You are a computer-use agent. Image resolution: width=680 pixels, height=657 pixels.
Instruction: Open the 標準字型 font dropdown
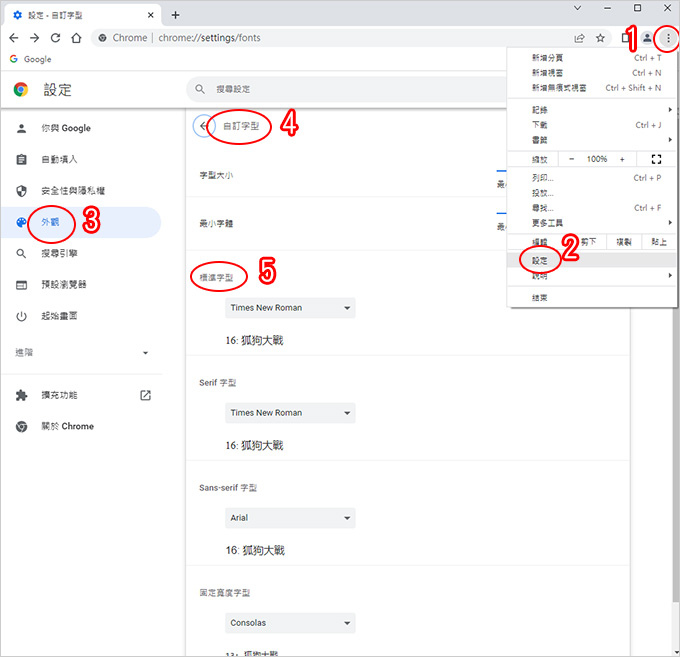pos(290,308)
